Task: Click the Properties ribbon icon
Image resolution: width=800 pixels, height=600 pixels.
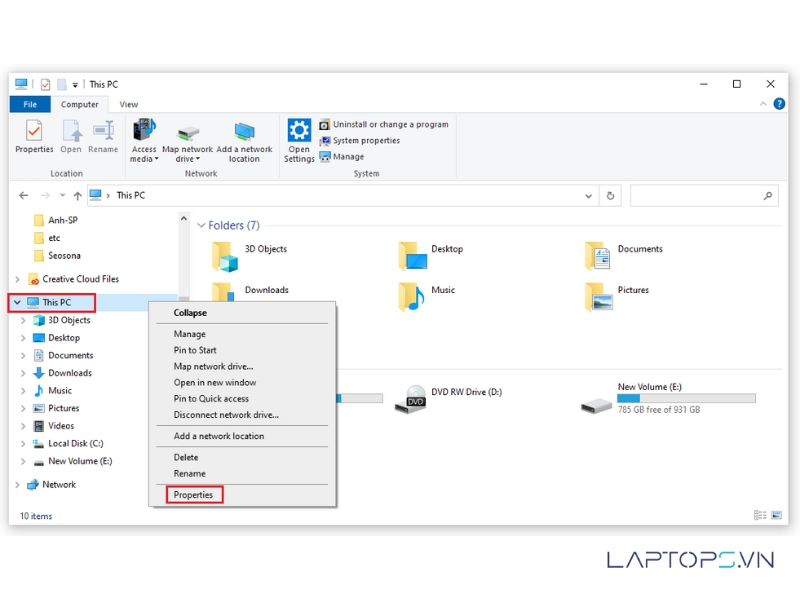Action: click(x=34, y=131)
